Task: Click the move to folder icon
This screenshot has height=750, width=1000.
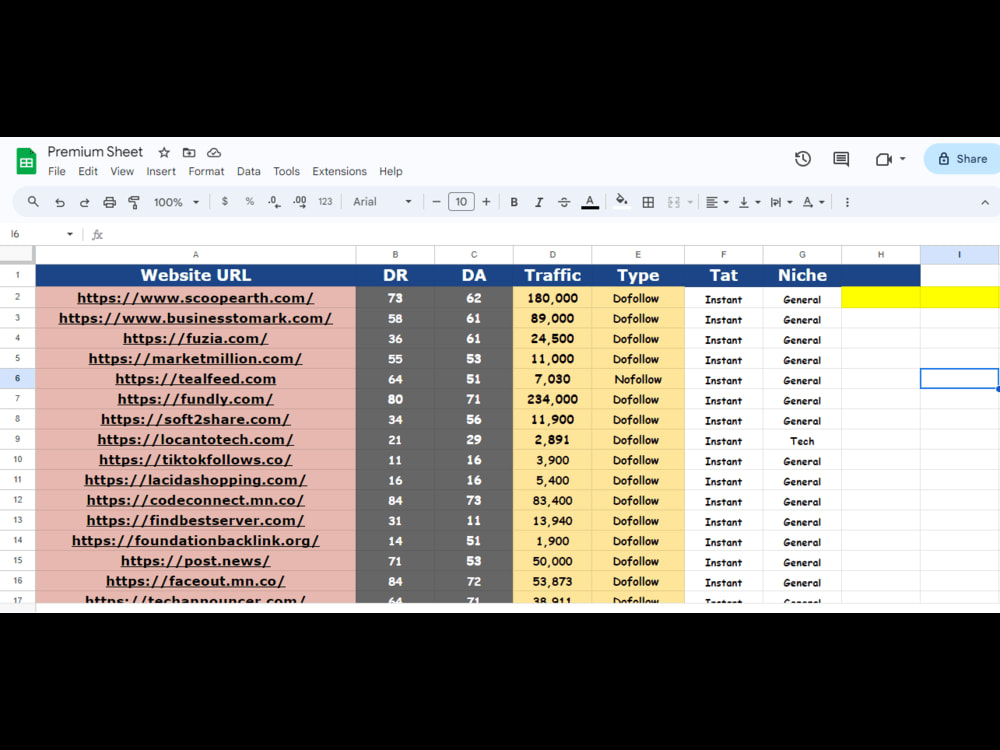Action: click(189, 152)
